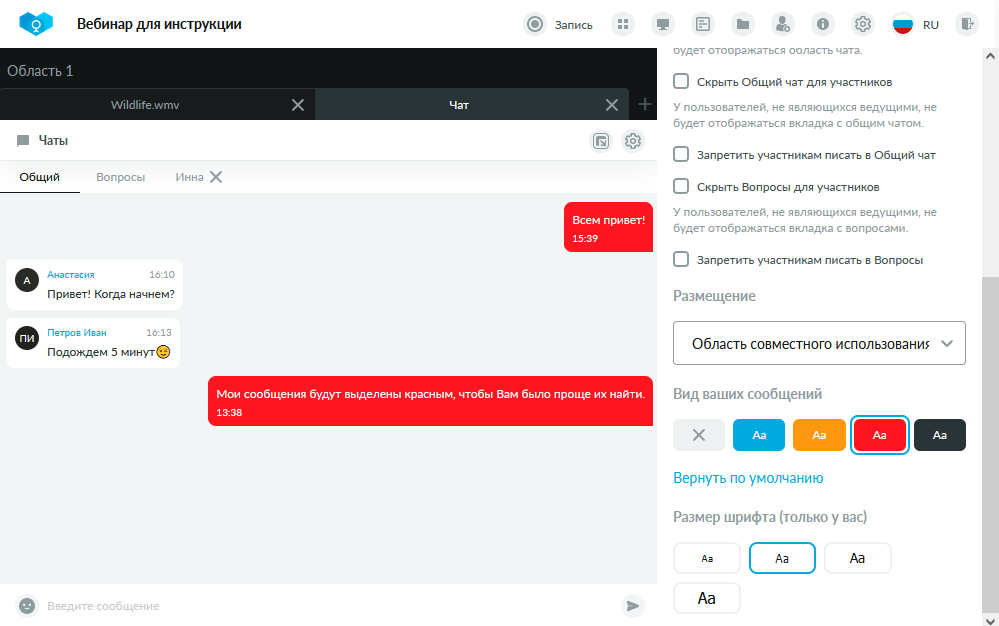999x626 pixels.
Task: Open the participants settings user icon
Action: 782,24
